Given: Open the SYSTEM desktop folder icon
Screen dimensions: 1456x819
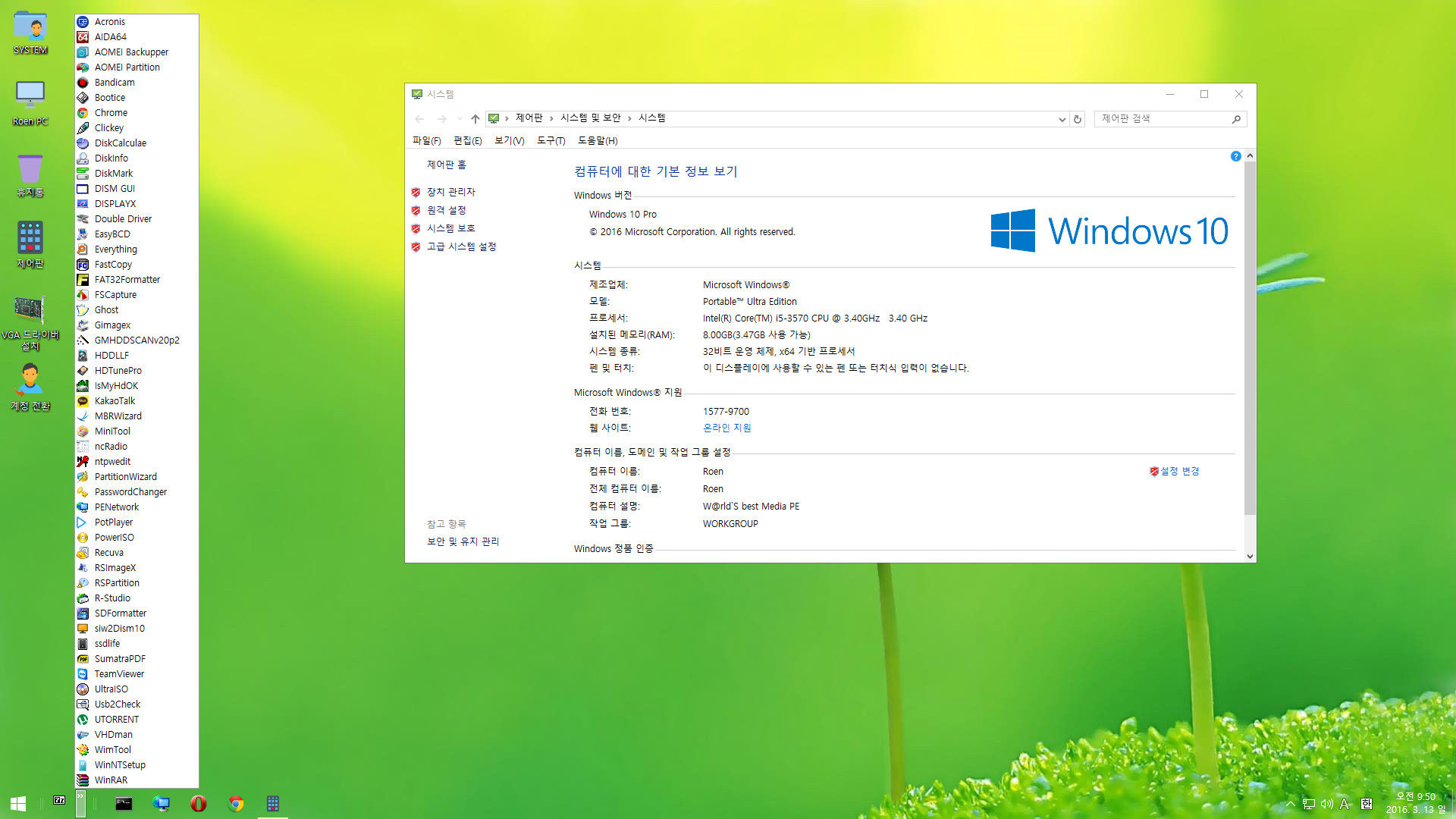Looking at the screenshot, I should tap(30, 33).
